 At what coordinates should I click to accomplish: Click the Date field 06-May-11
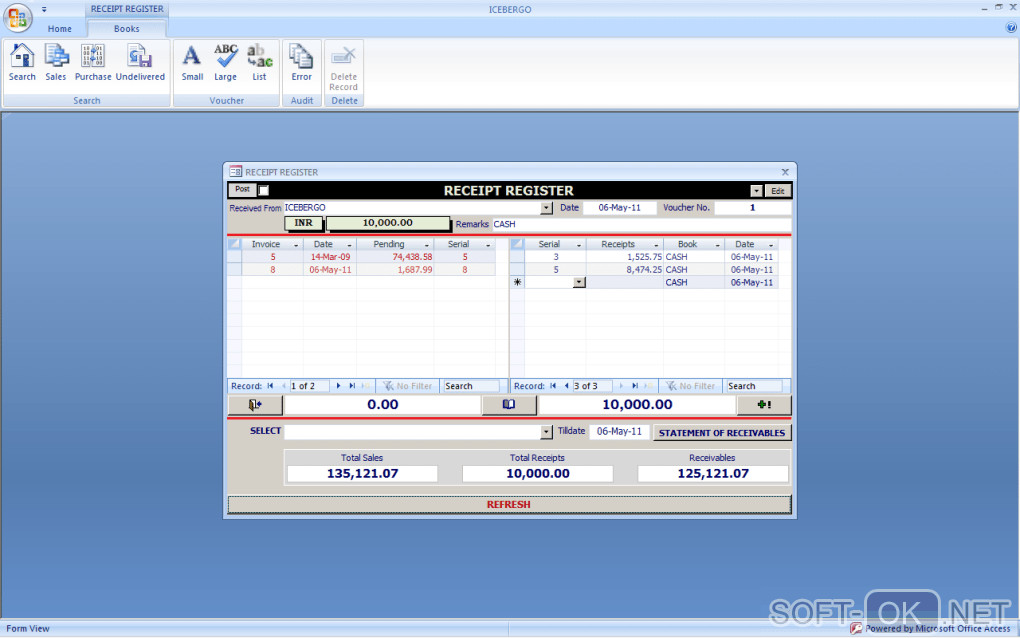(x=619, y=207)
